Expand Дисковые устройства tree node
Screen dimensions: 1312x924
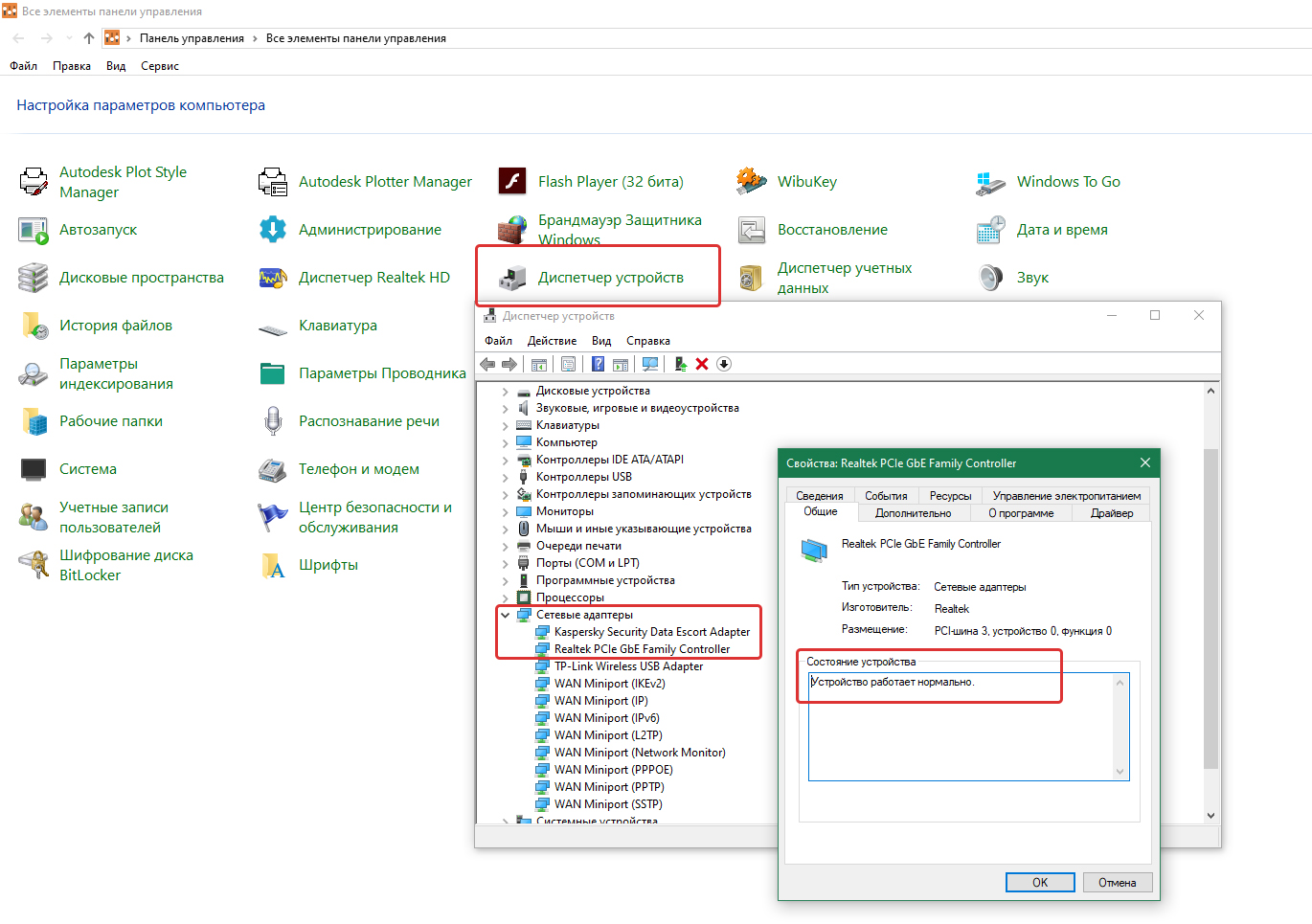click(505, 391)
